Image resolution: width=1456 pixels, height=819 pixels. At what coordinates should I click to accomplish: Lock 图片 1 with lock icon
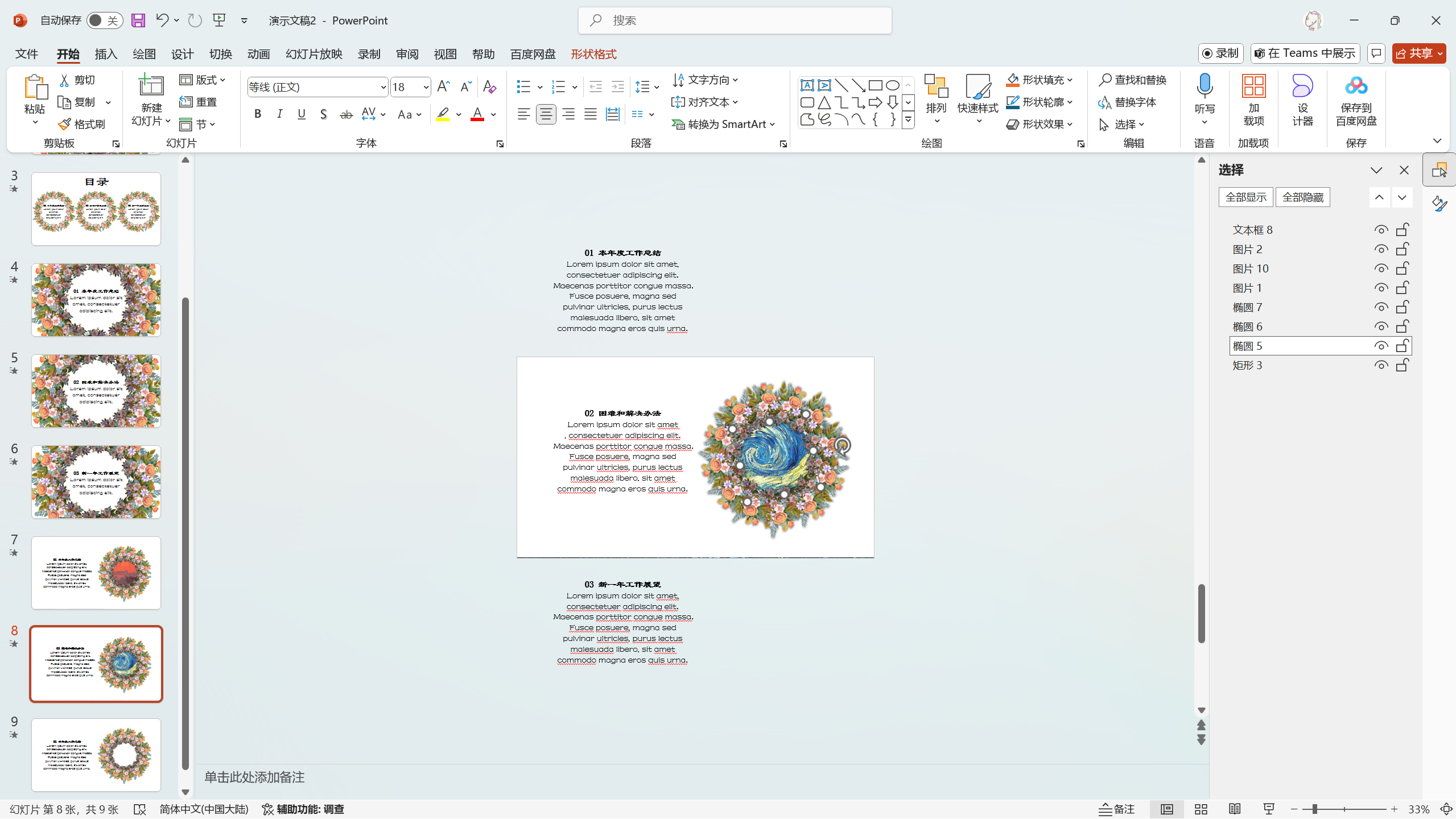(1403, 288)
